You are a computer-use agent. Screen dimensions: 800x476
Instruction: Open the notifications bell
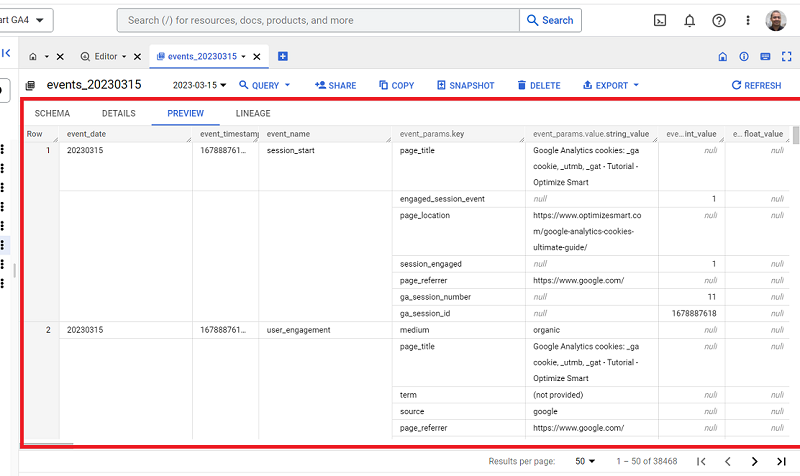pos(689,20)
